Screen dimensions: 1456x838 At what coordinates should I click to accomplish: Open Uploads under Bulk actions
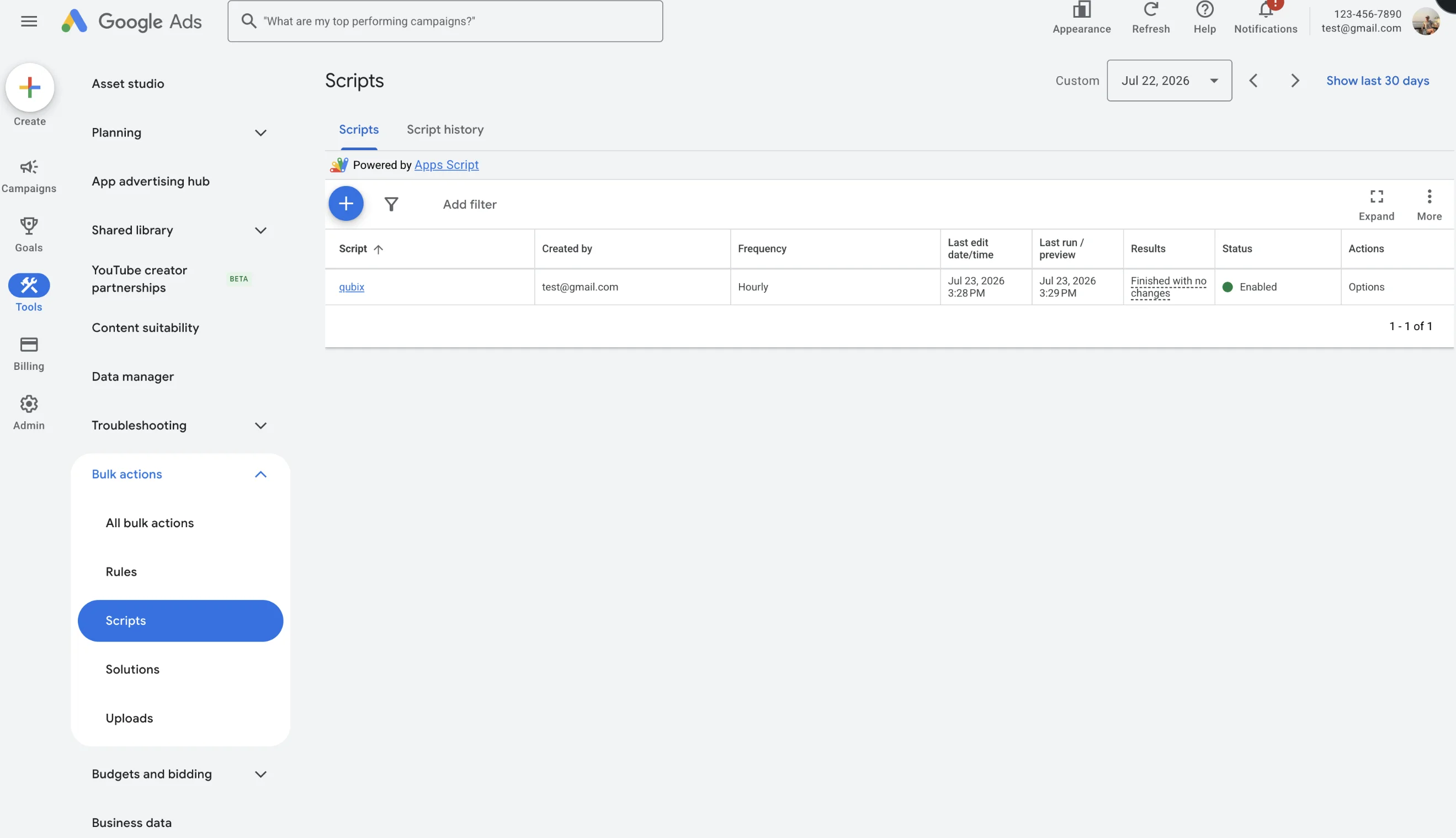[x=129, y=719]
